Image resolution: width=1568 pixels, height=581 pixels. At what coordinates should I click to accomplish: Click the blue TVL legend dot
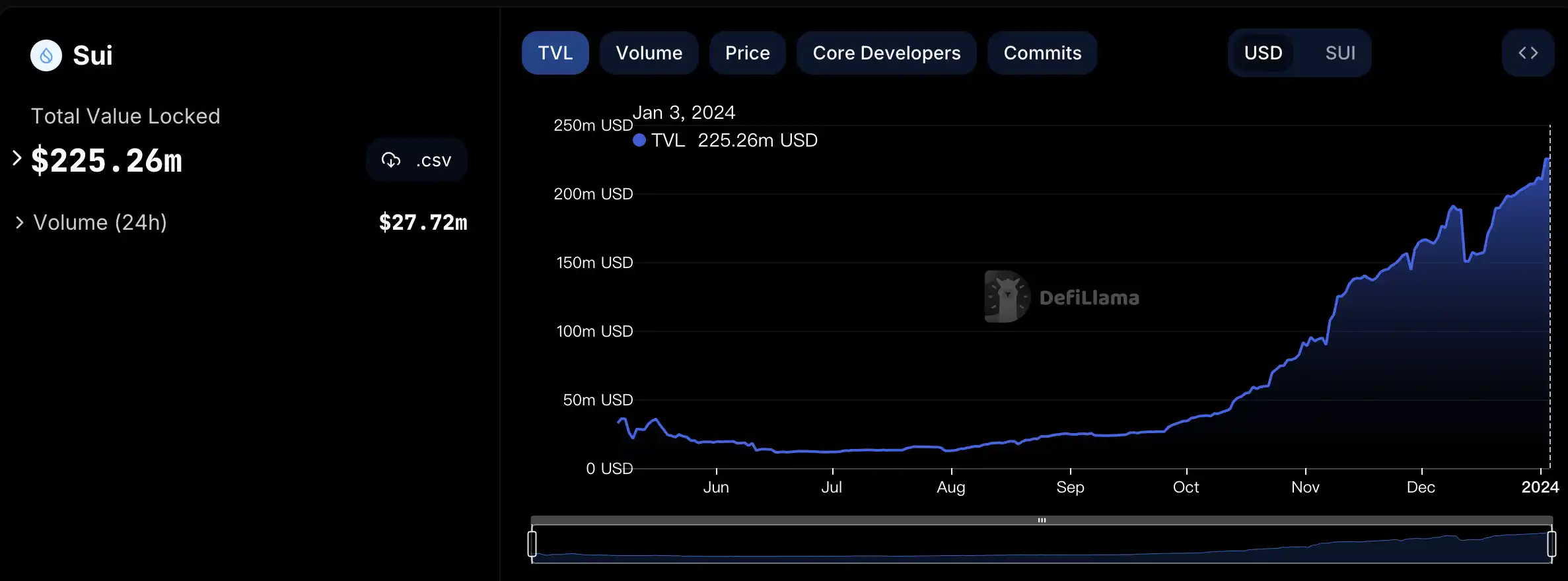639,140
